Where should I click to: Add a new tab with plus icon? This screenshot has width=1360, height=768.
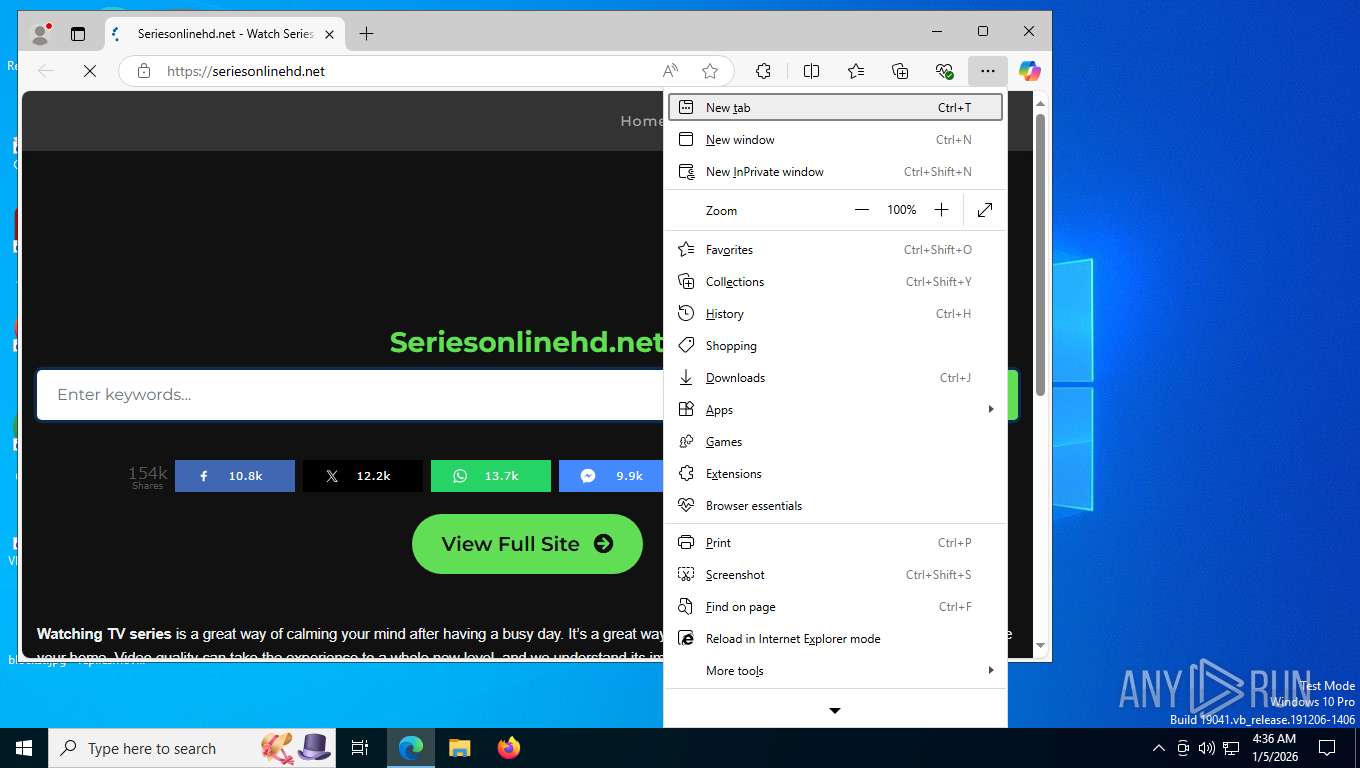[366, 34]
